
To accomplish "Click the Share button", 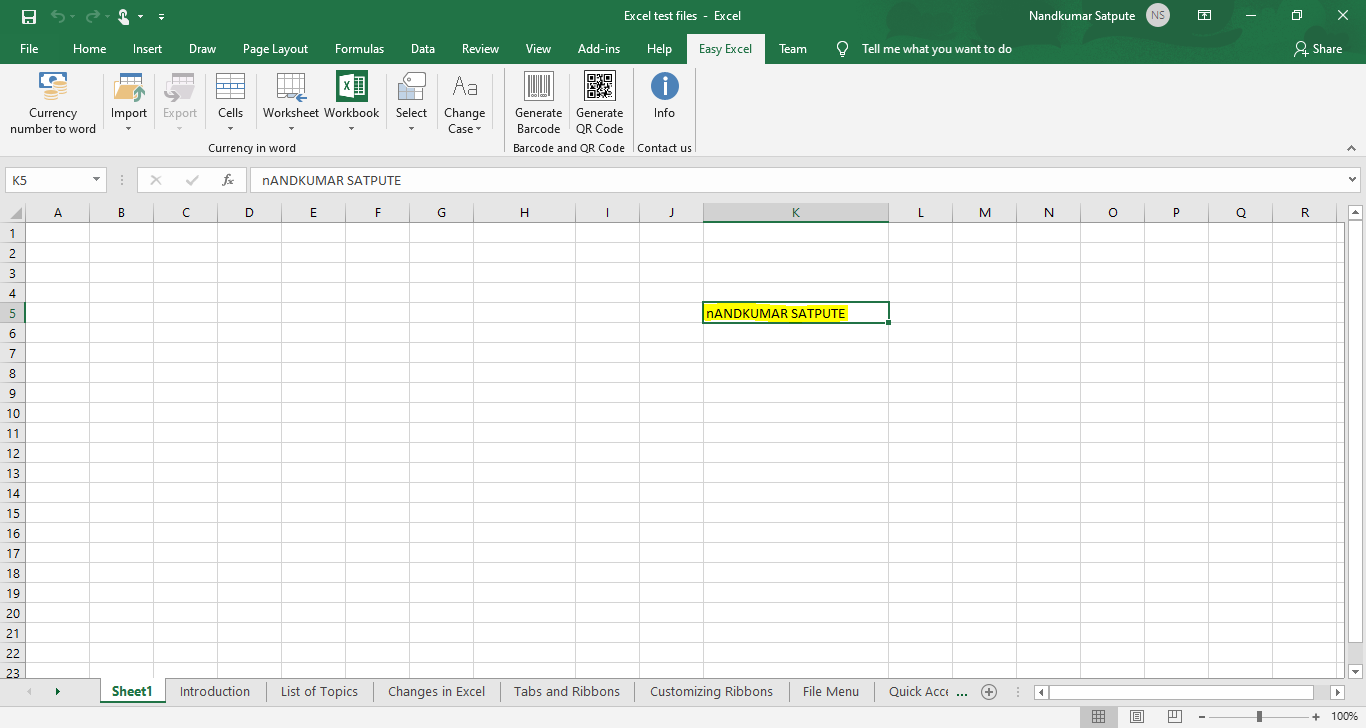I will coord(1318,48).
